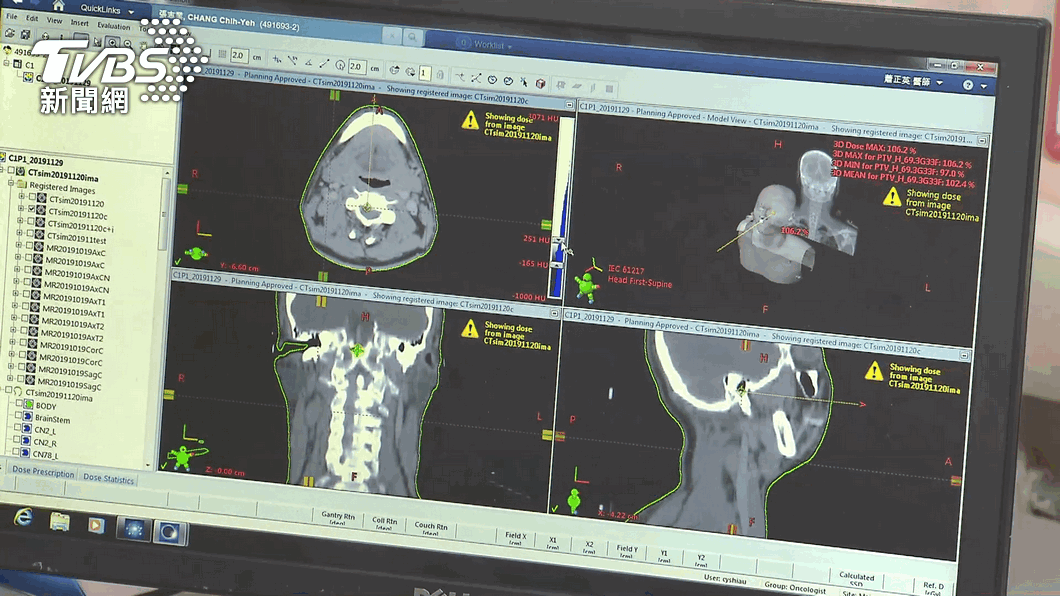Uncheck the CTsim20191120c image checkbox
Viewport: 1060px width, 596px height.
(31, 209)
